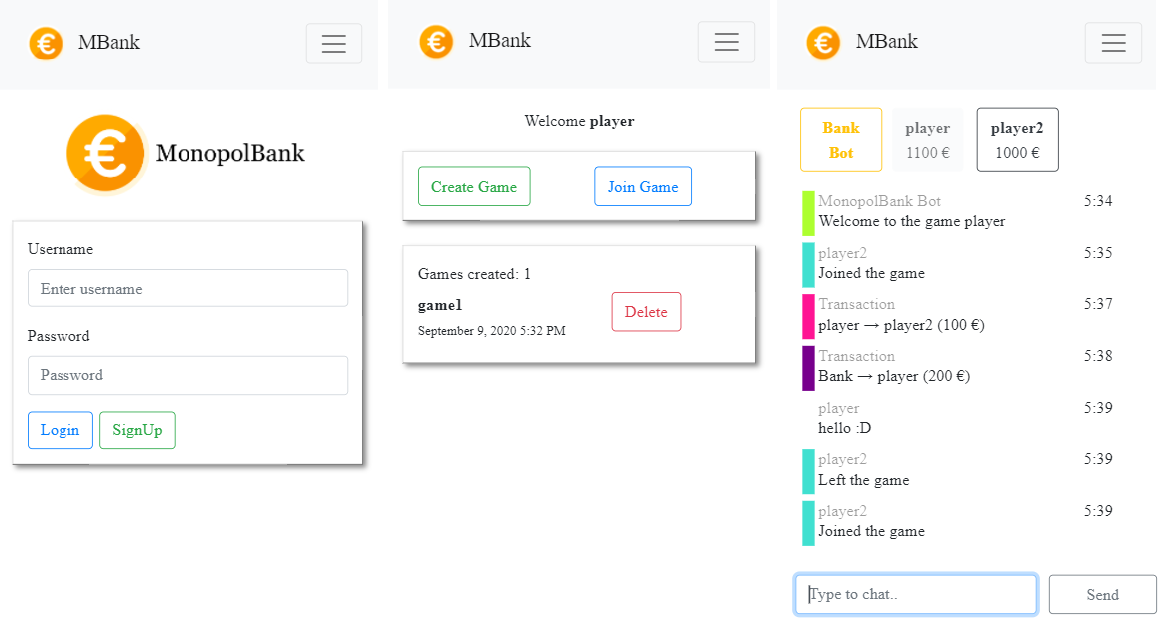
Task: Focus the Password input field
Action: [188, 375]
